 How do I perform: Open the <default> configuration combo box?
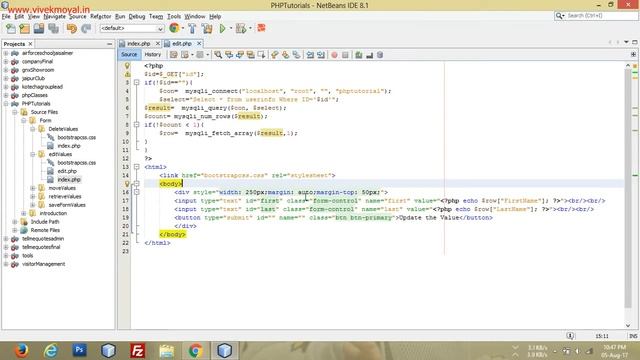[x=131, y=28]
